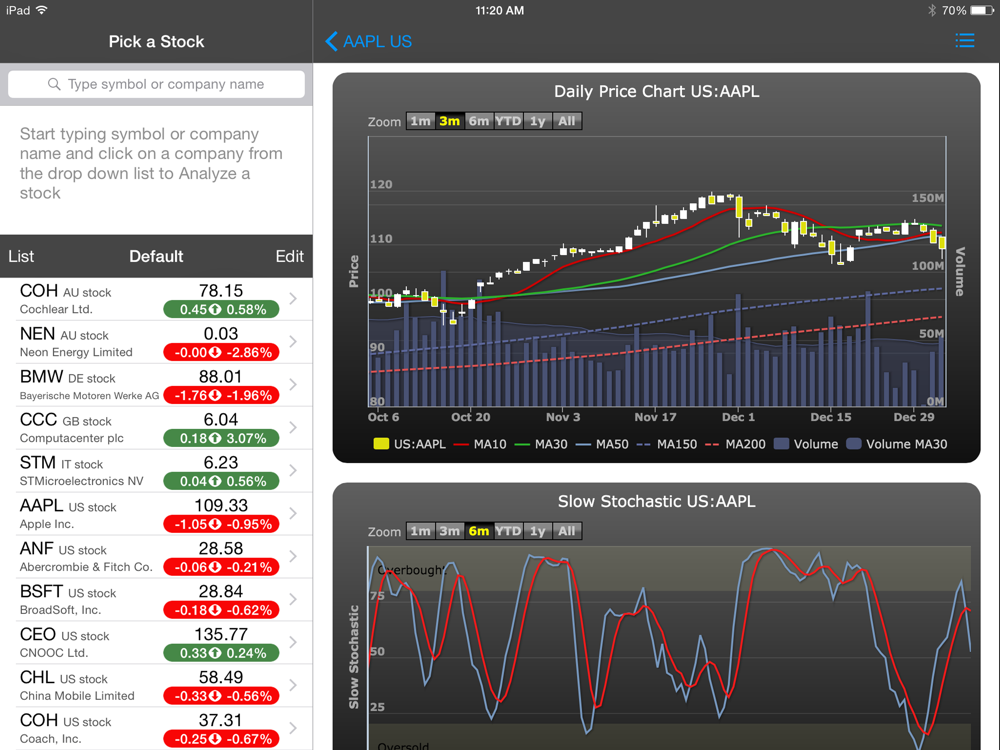This screenshot has width=1000, height=750.
Task: Click the Coach COH red change badge
Action: (221, 739)
